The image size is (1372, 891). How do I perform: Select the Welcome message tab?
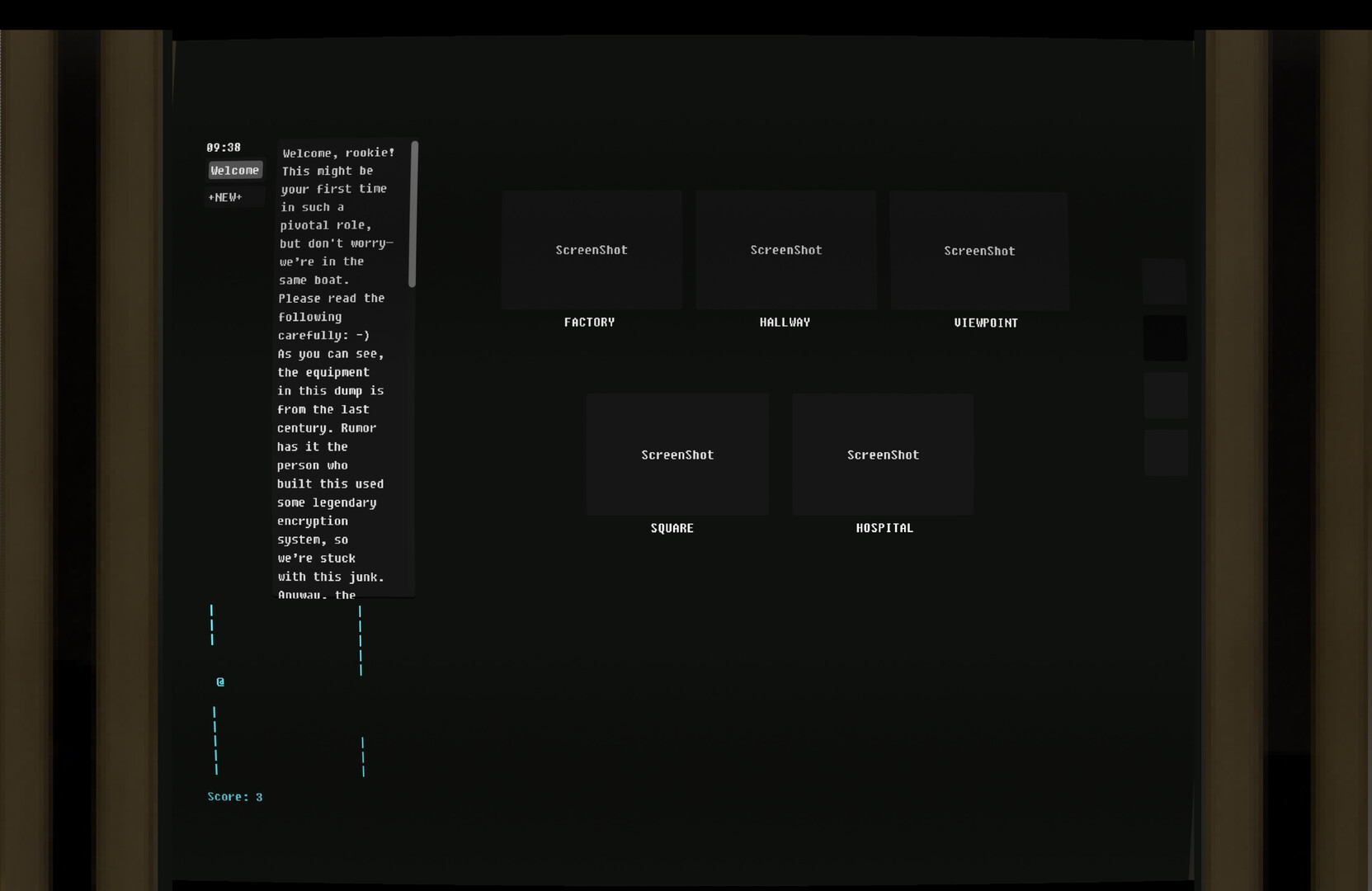234,170
